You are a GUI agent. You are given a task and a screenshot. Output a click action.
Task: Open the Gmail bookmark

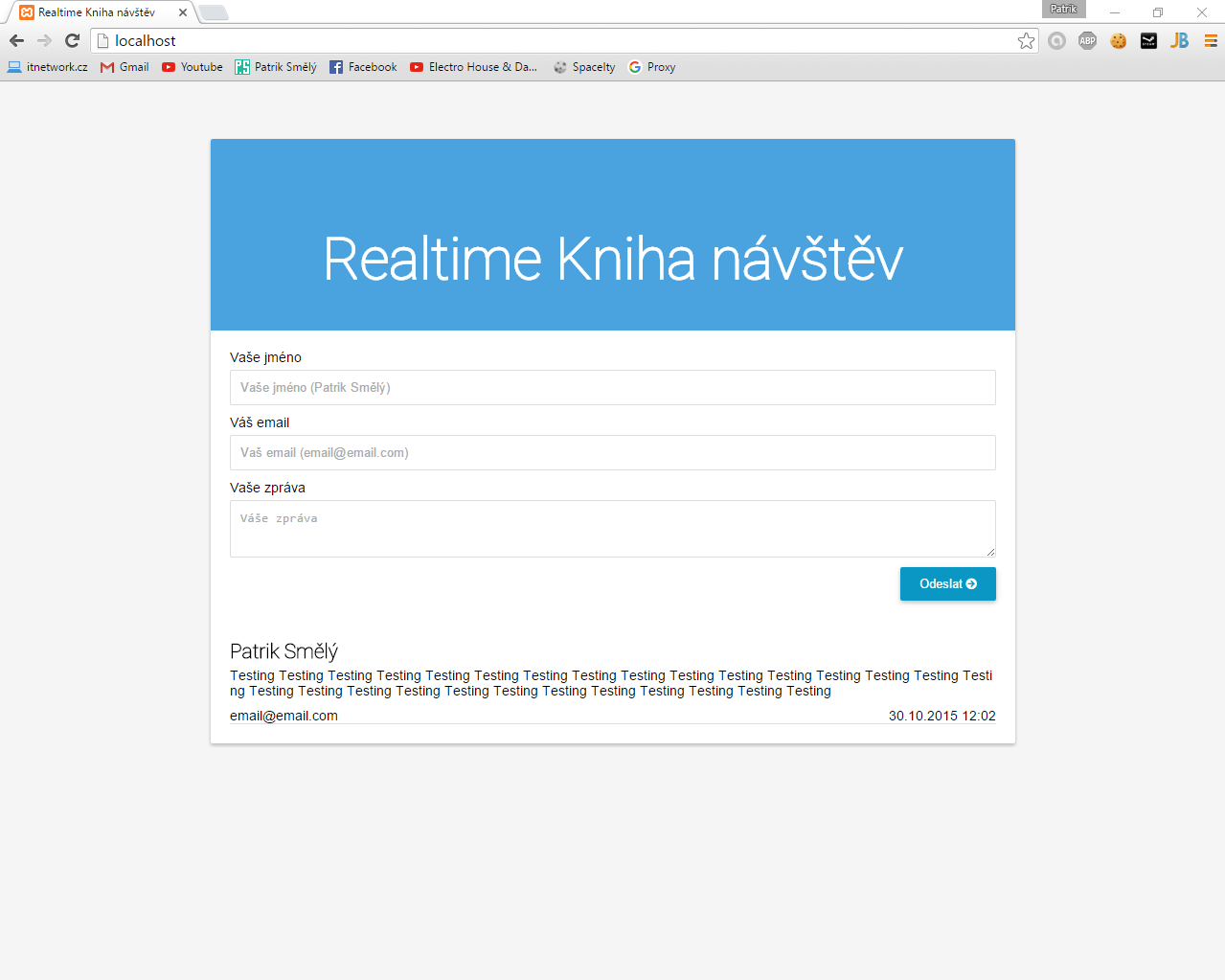point(124,66)
